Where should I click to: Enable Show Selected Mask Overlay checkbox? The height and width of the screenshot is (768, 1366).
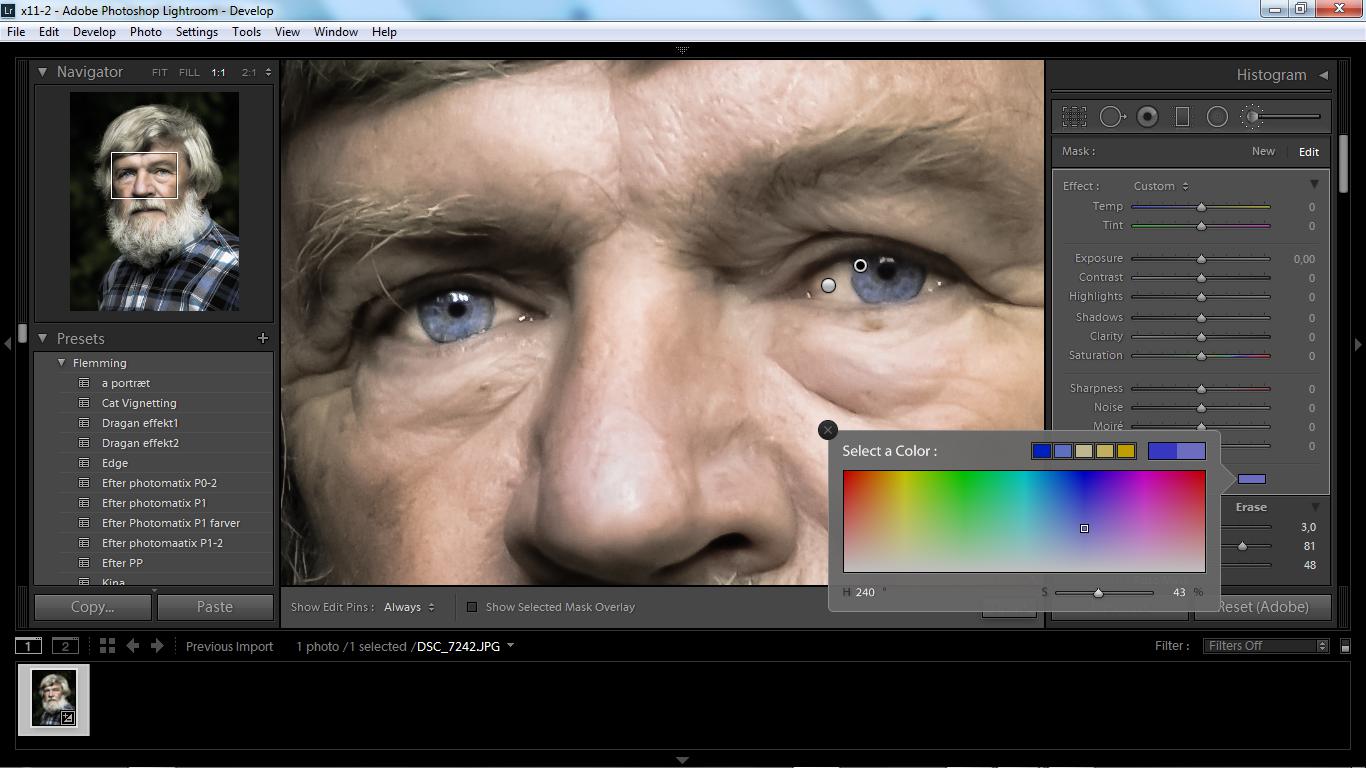[472, 607]
